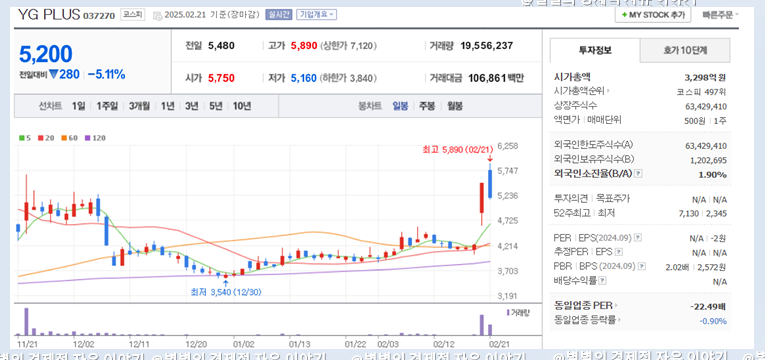Click the 최고 5,890 (02/21) chart label
765x360 pixels.
coord(458,150)
